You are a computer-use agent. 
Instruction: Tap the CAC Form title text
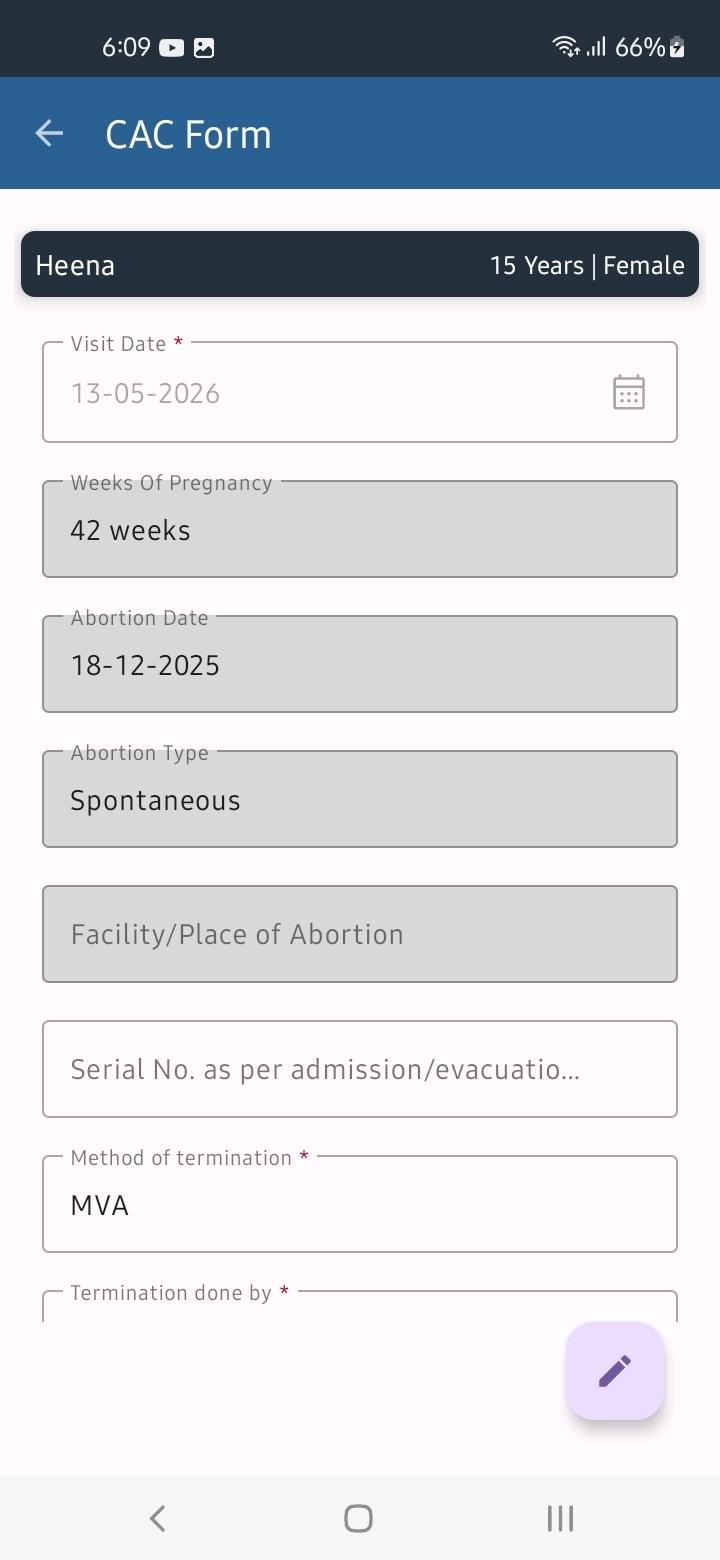coord(188,134)
